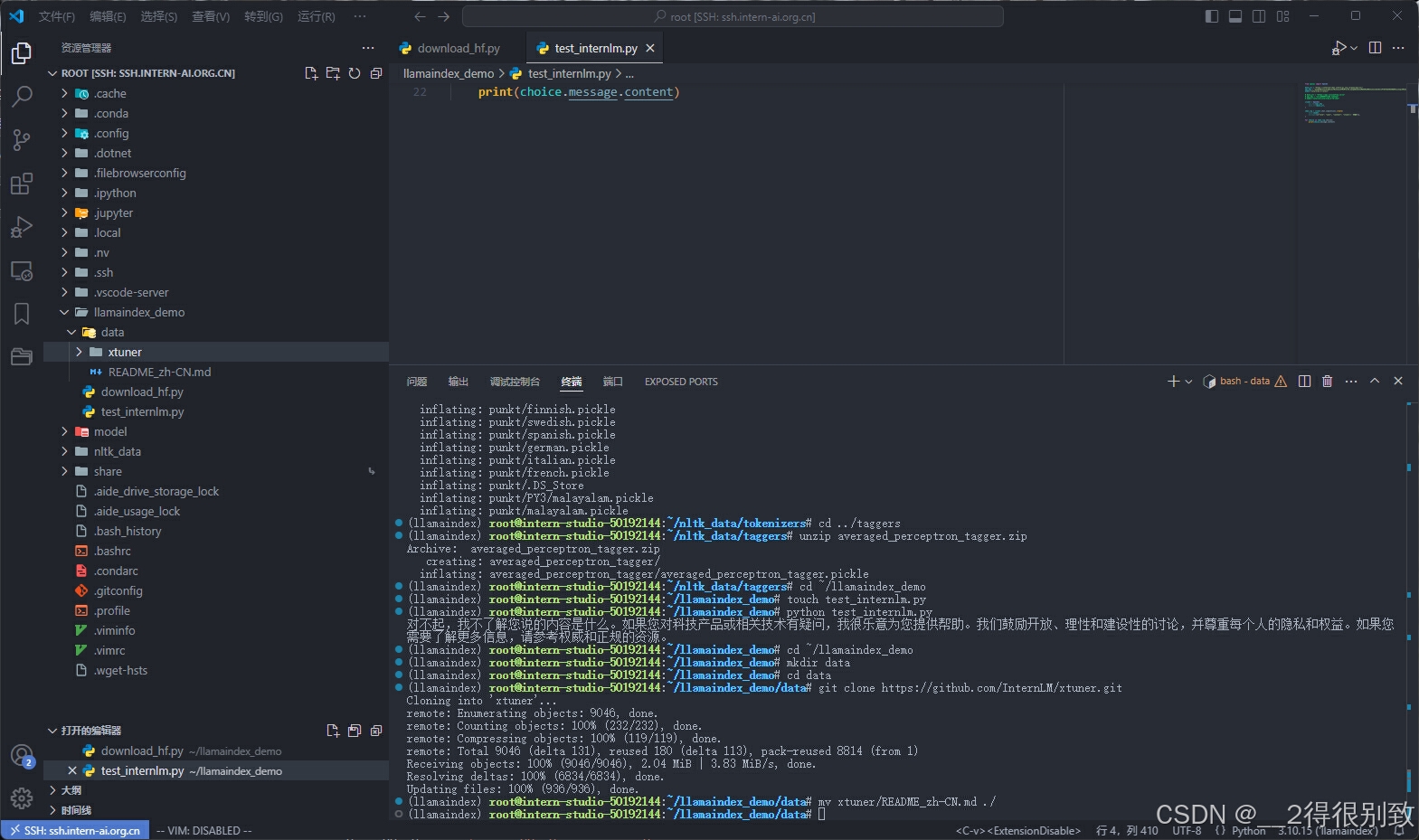
Task: Expand the 时间线 section
Action: pyautogui.click(x=75, y=809)
